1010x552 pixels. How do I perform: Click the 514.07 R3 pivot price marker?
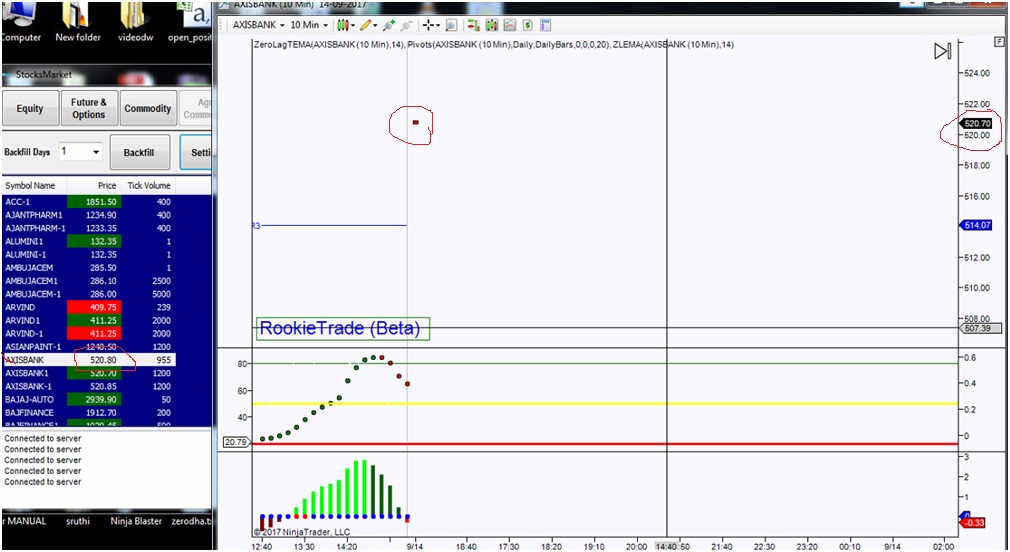977,225
